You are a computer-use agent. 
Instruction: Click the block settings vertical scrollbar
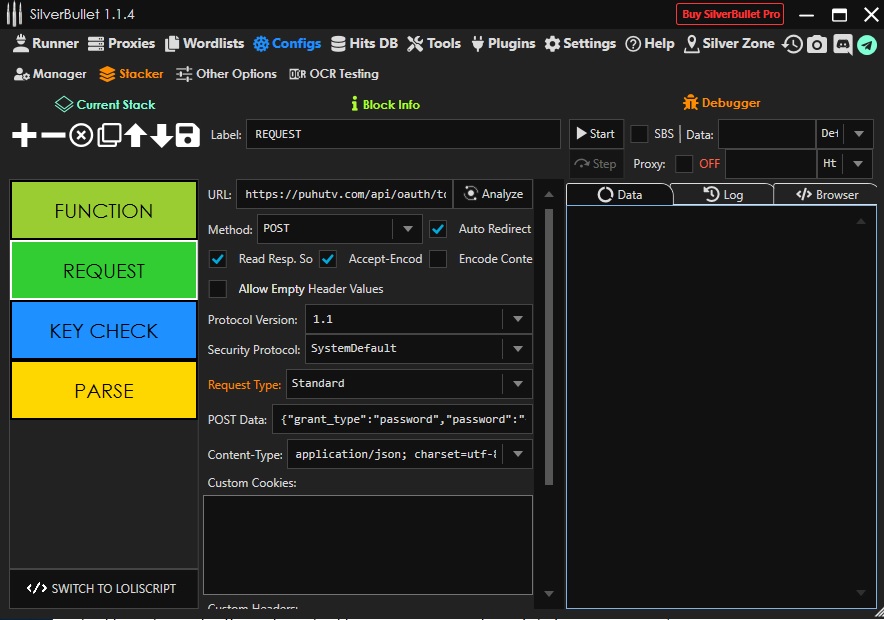548,350
